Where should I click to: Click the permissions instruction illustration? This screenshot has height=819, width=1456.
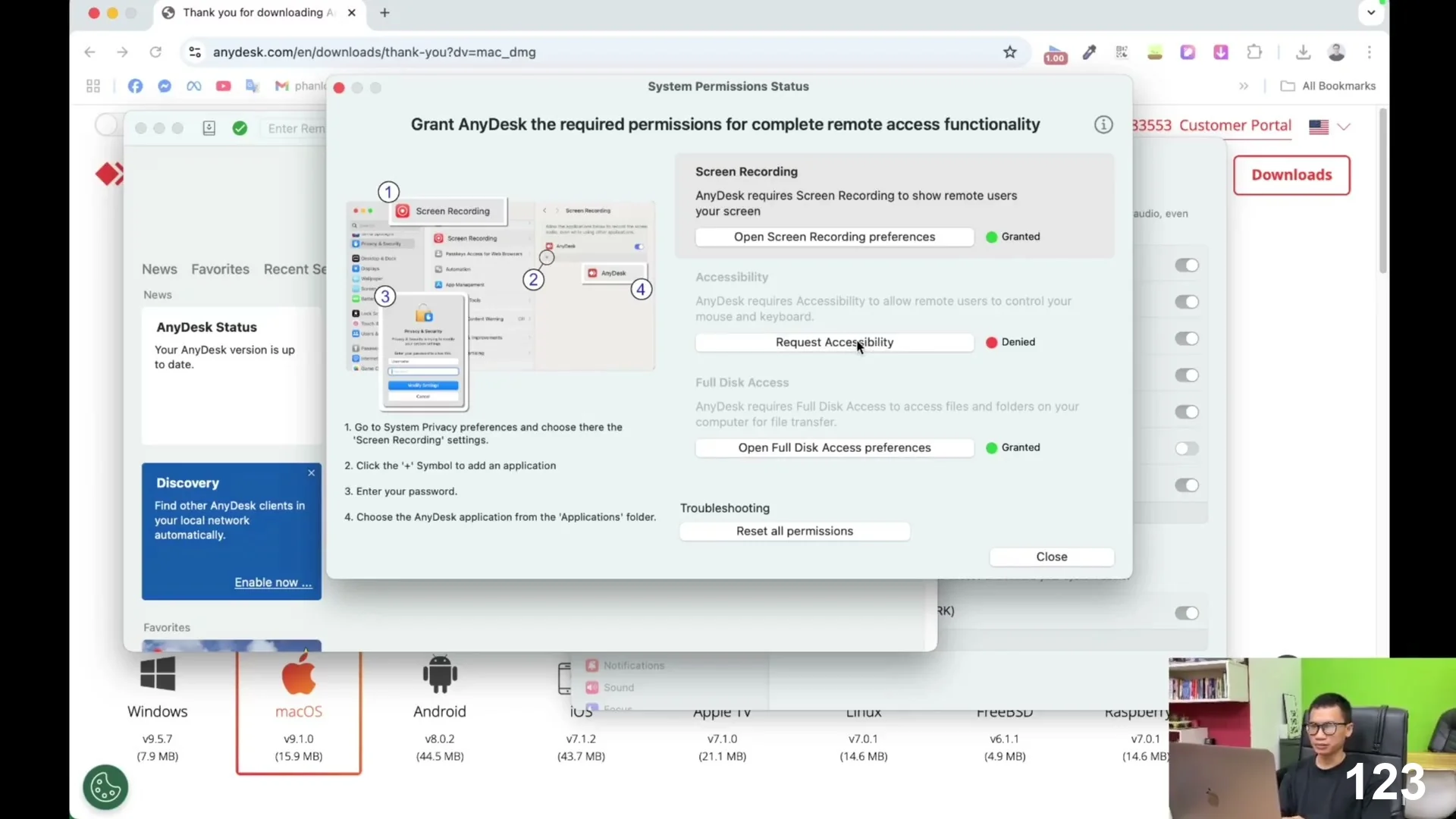coord(500,296)
